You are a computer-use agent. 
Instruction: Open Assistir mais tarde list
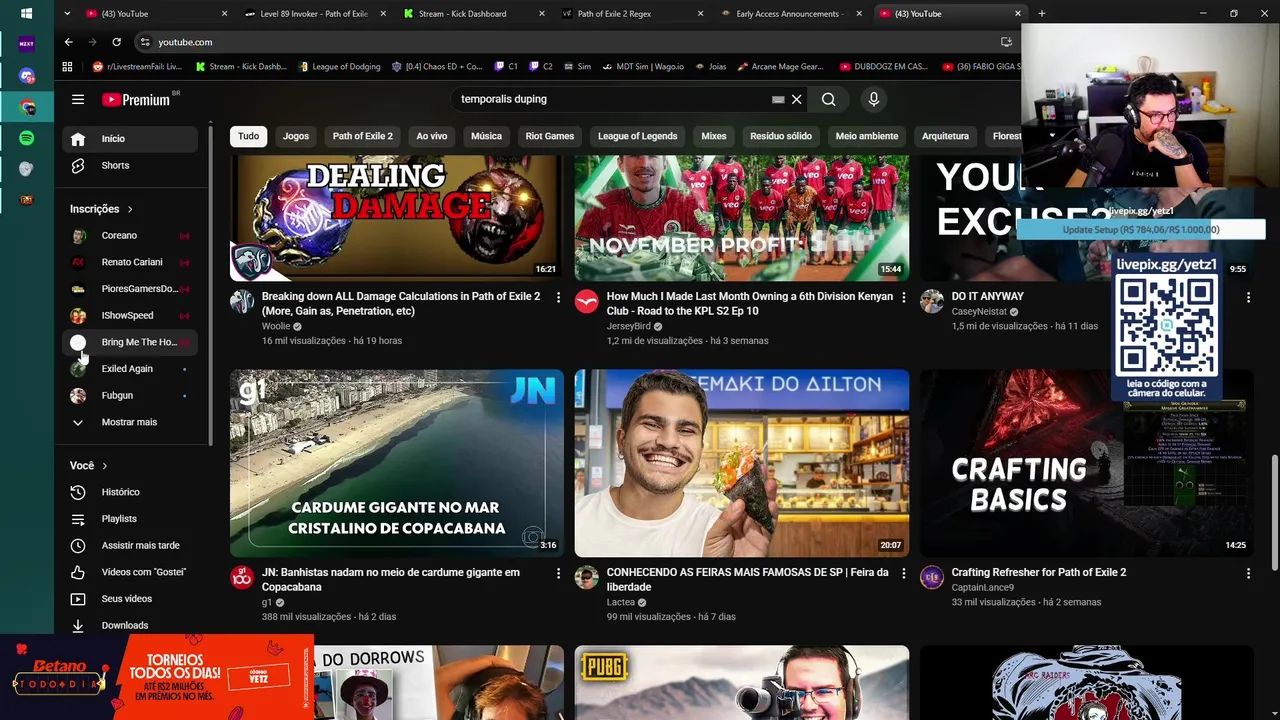coord(130,545)
